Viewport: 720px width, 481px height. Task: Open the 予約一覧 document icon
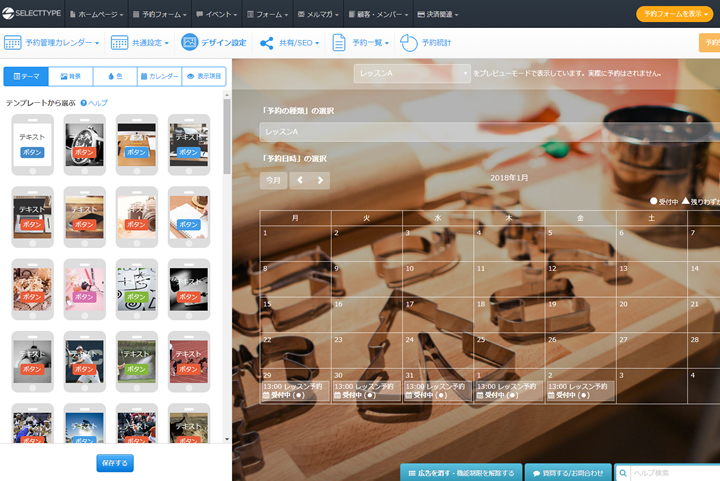[339, 43]
